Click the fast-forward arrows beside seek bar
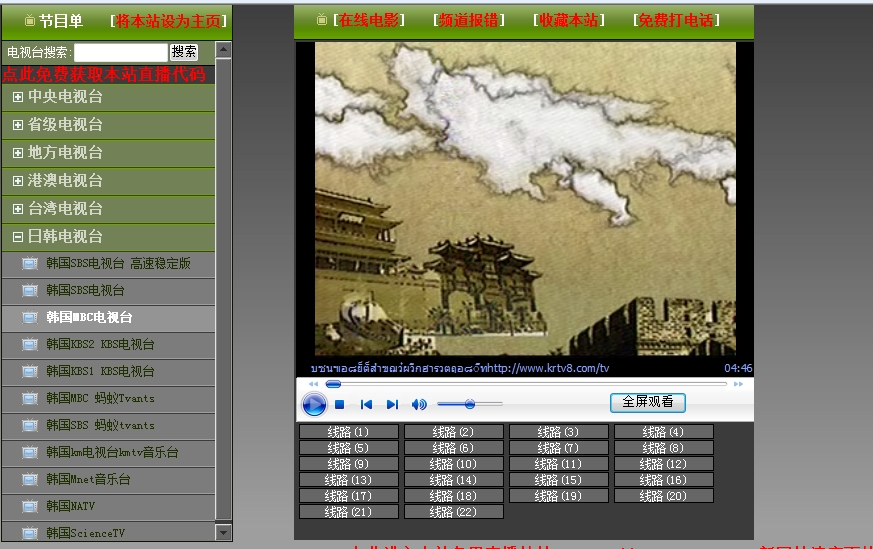Image resolution: width=873 pixels, height=549 pixels. 738,384
